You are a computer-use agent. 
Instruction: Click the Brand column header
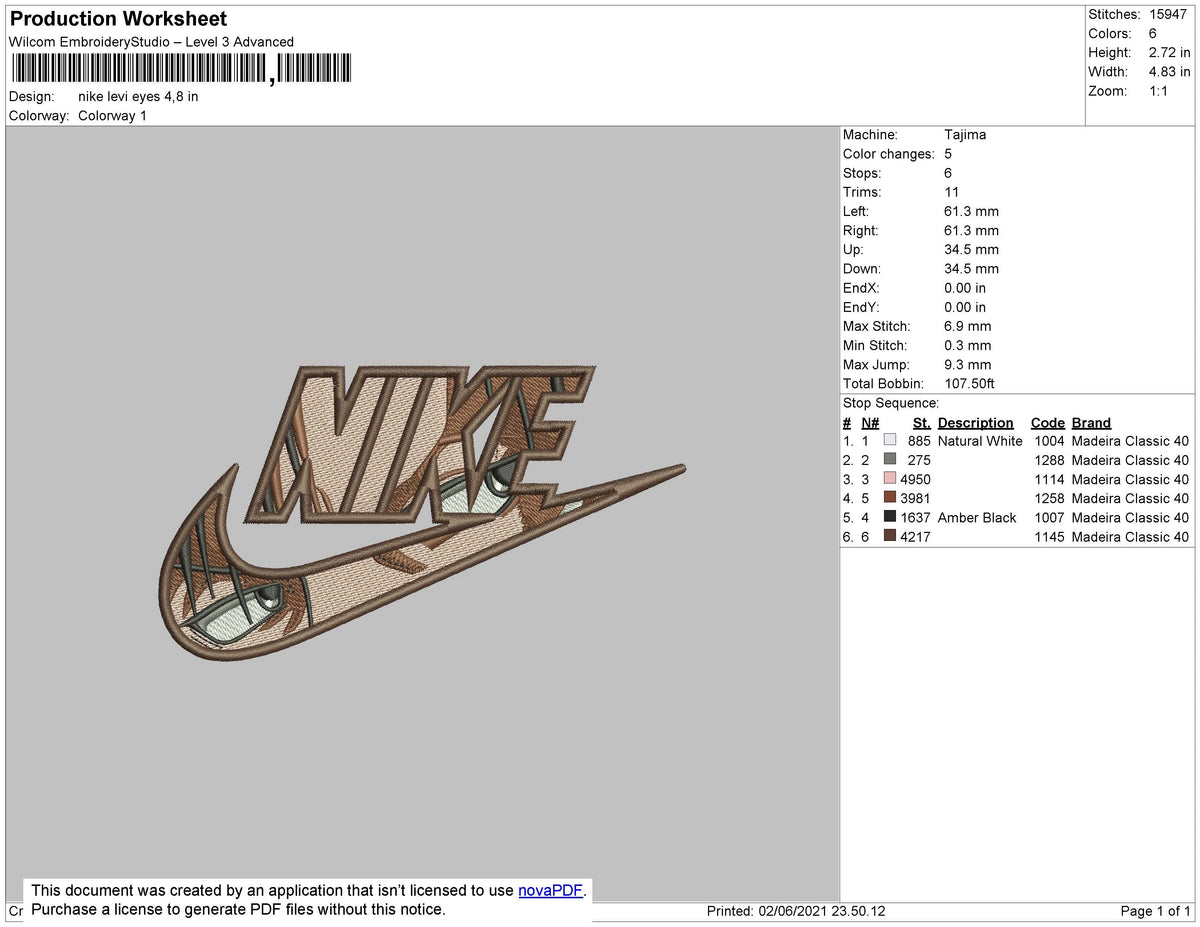click(1090, 422)
